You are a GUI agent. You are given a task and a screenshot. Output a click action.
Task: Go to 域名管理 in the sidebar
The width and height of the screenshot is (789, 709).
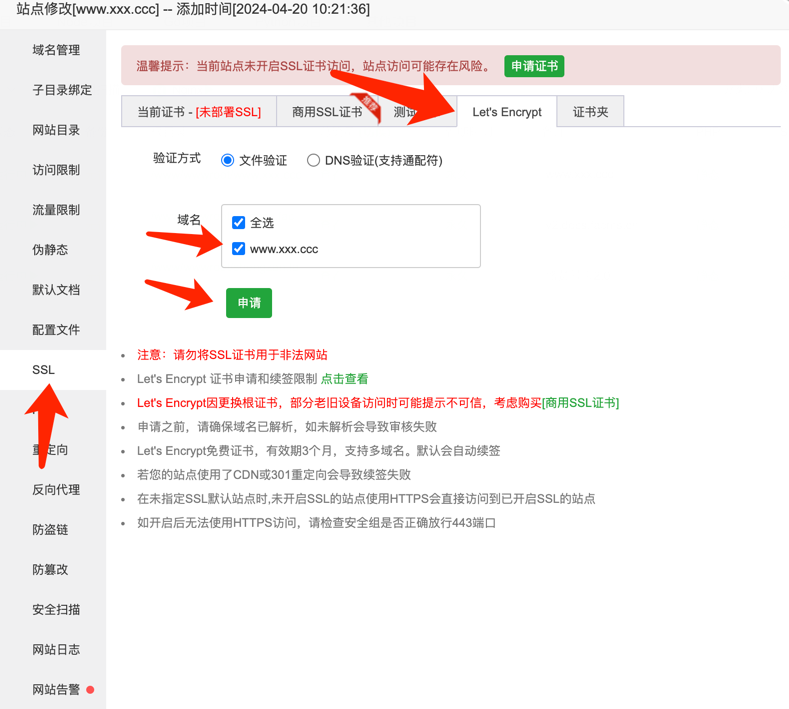tap(56, 50)
